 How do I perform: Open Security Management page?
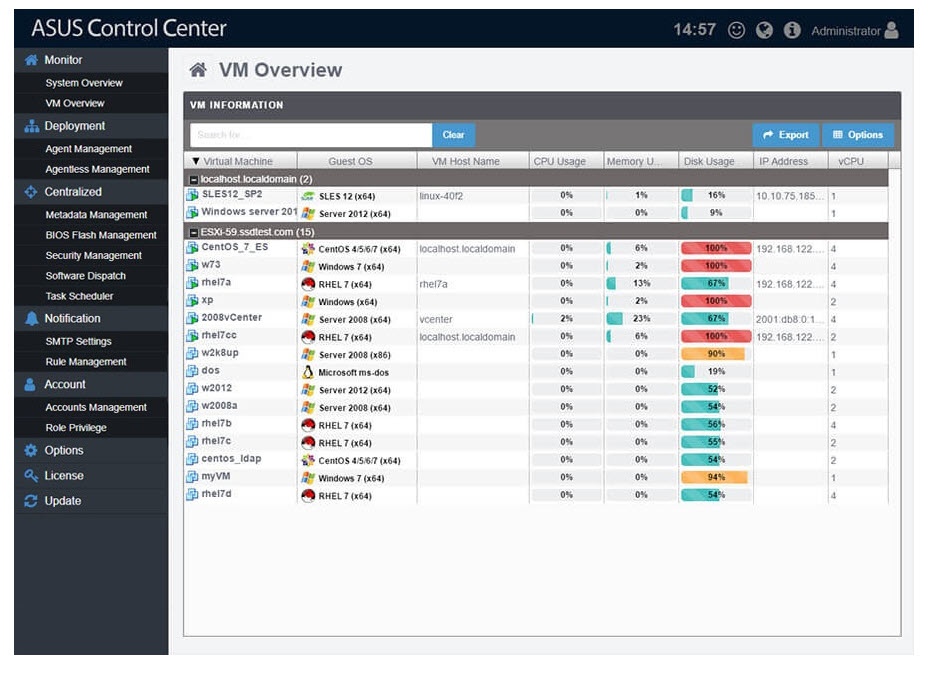click(x=93, y=255)
